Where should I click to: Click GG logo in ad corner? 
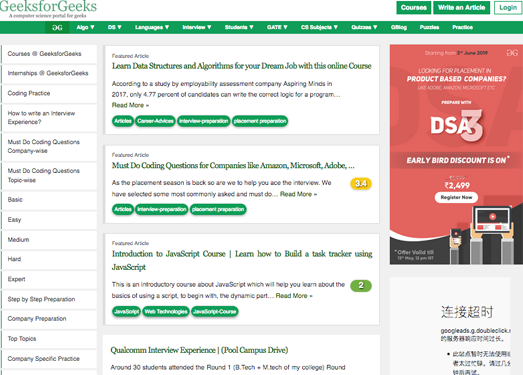click(512, 53)
